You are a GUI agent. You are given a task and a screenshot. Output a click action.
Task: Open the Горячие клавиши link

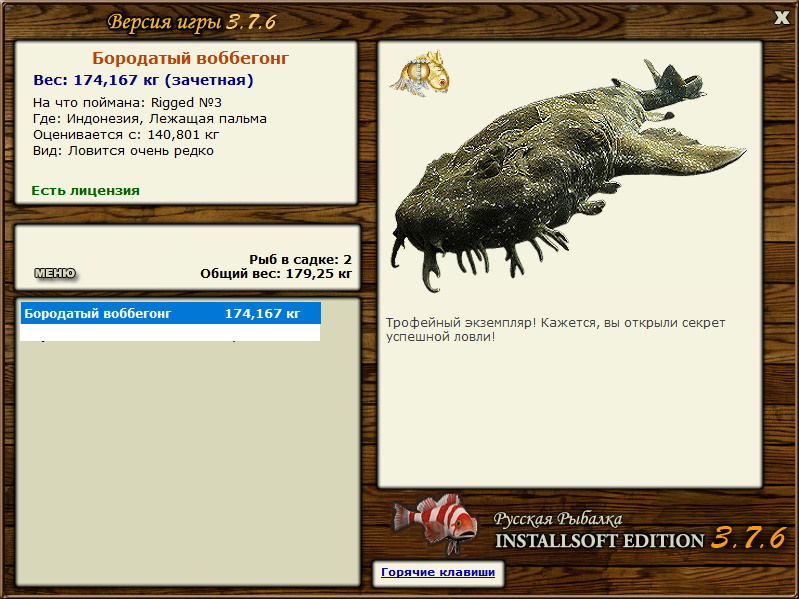click(438, 572)
